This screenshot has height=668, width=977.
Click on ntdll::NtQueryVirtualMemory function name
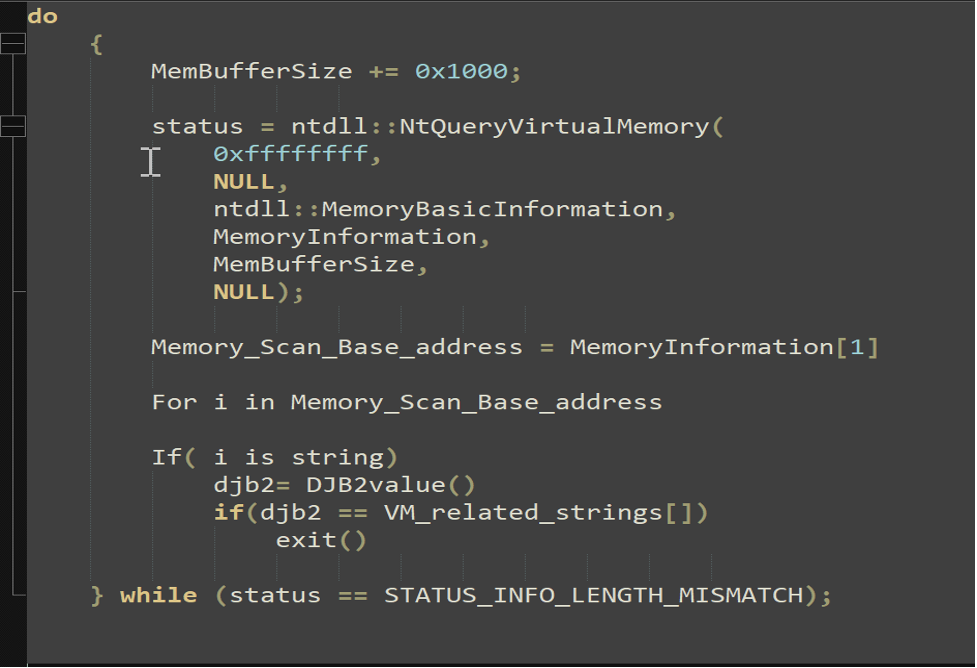(500, 126)
